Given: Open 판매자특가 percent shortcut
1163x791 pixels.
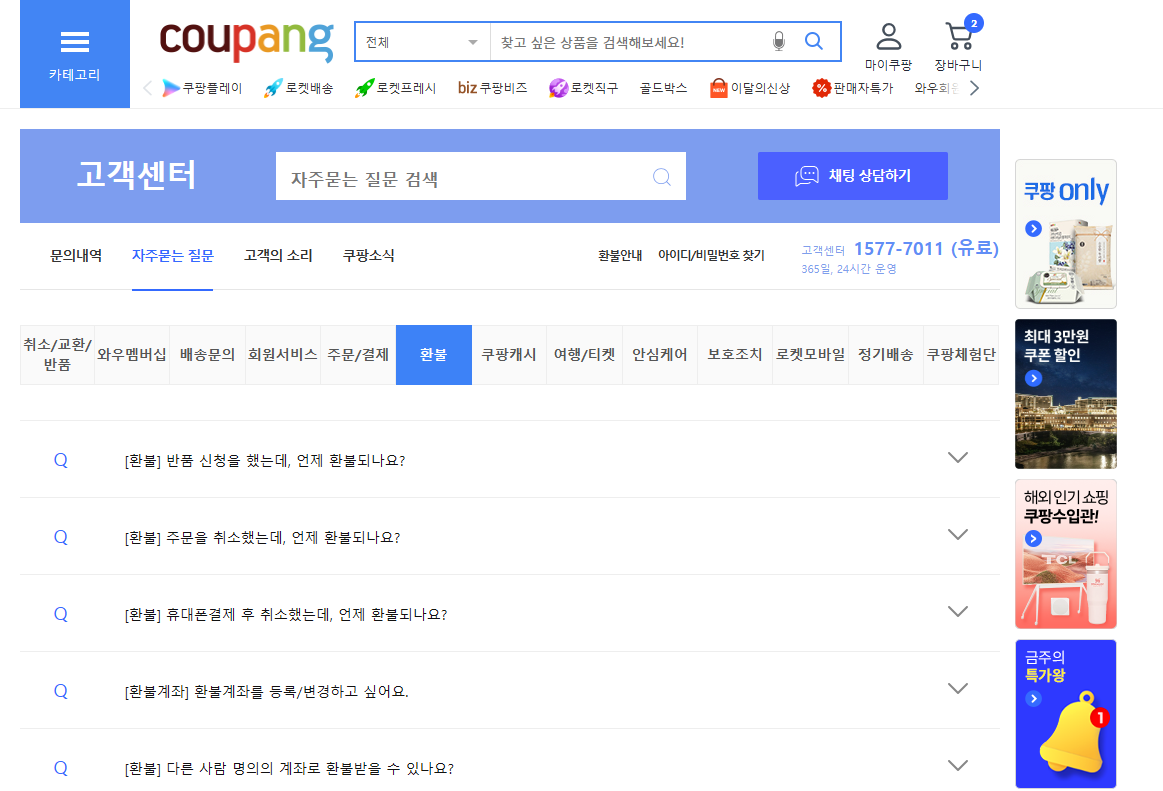Looking at the screenshot, I should [852, 88].
